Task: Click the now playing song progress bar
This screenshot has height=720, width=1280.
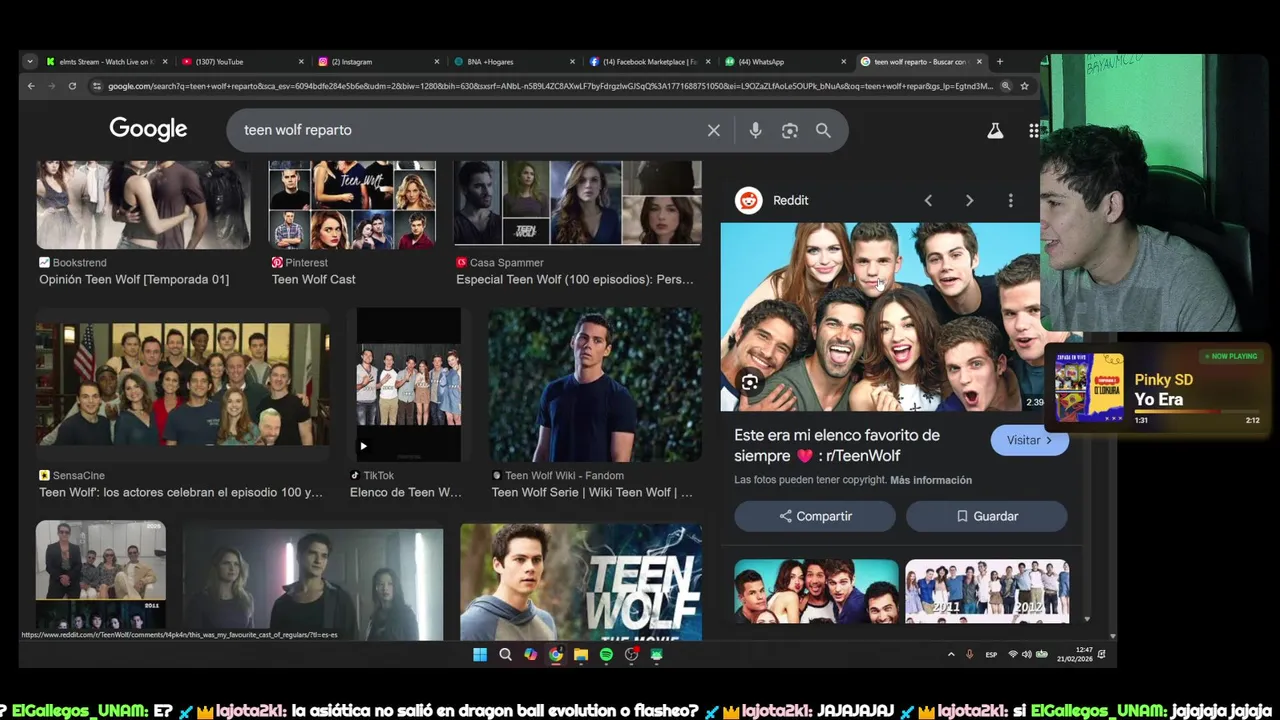Action: coord(1196,411)
